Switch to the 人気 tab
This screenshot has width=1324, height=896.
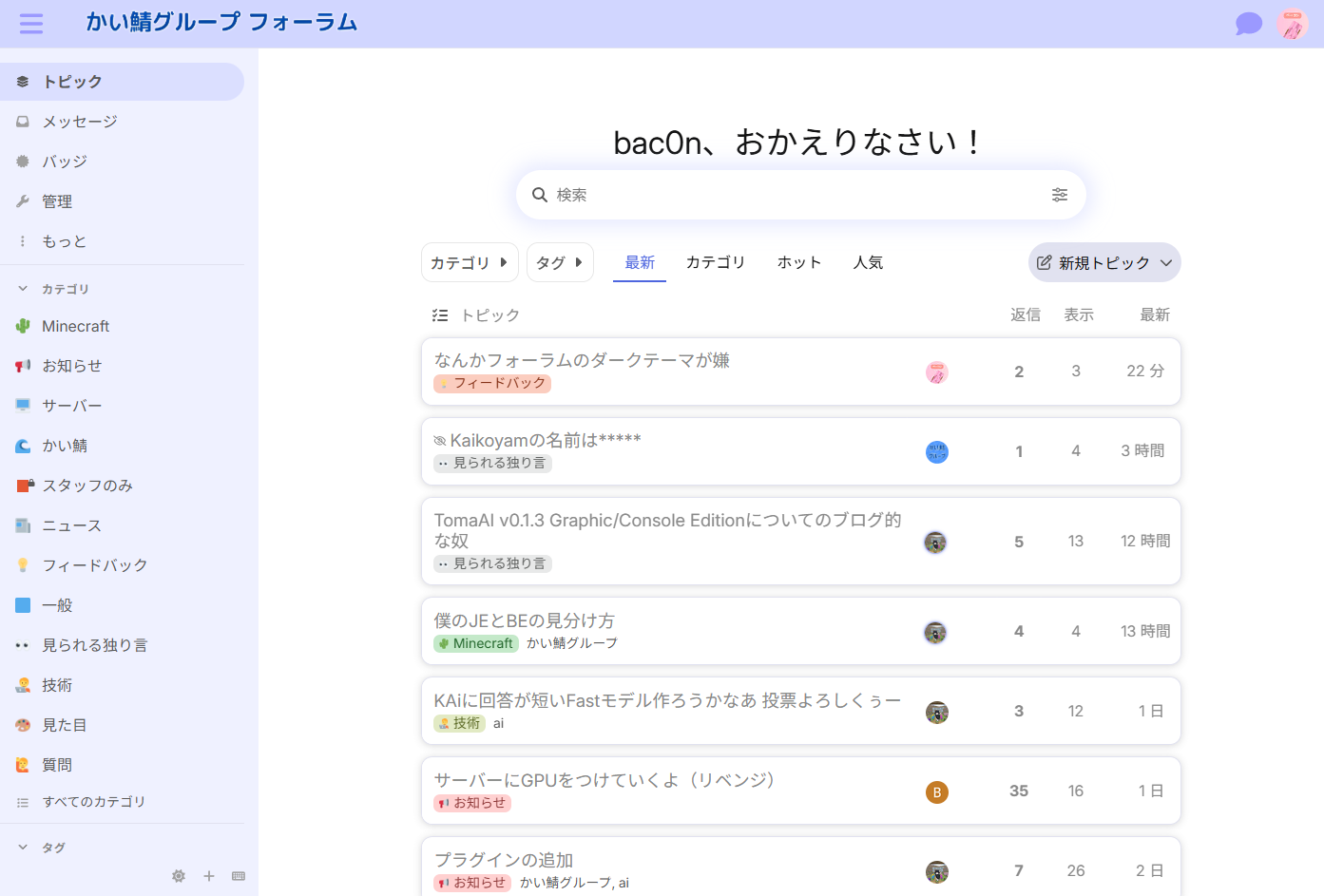(x=868, y=263)
